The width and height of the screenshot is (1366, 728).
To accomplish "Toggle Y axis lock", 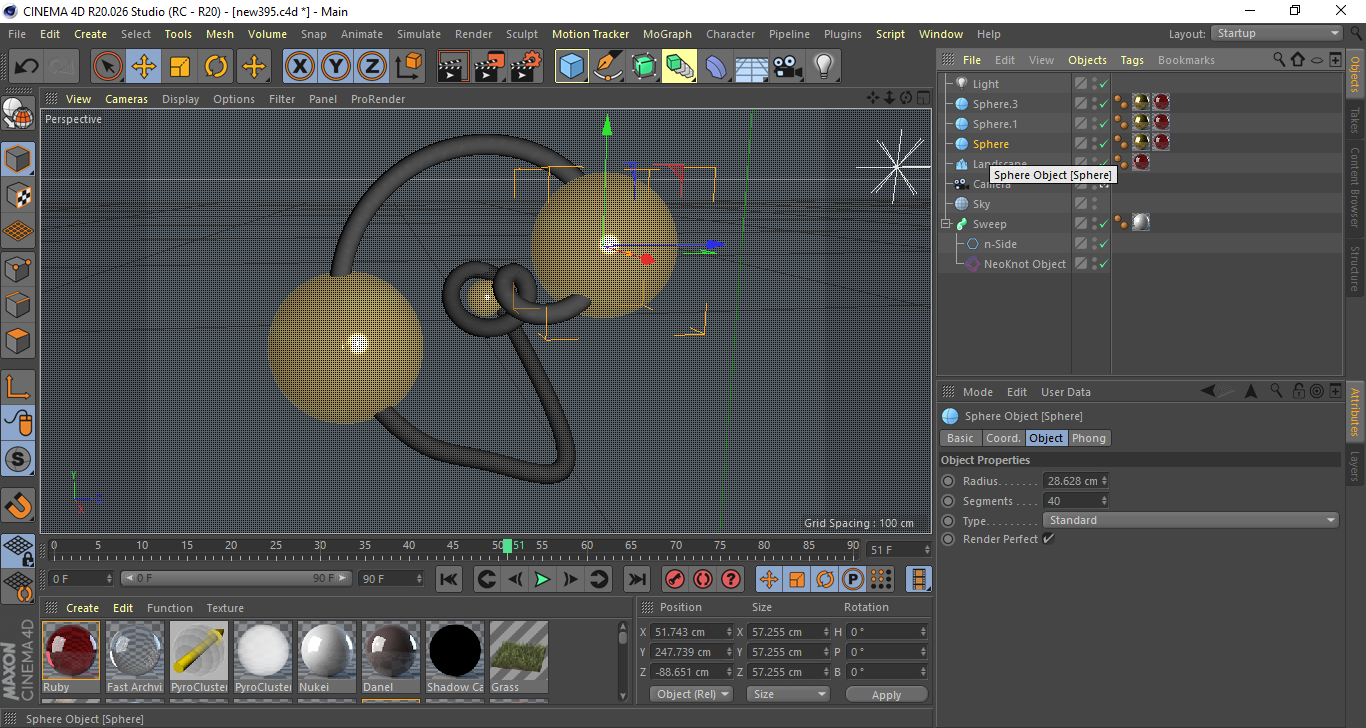I will (335, 67).
